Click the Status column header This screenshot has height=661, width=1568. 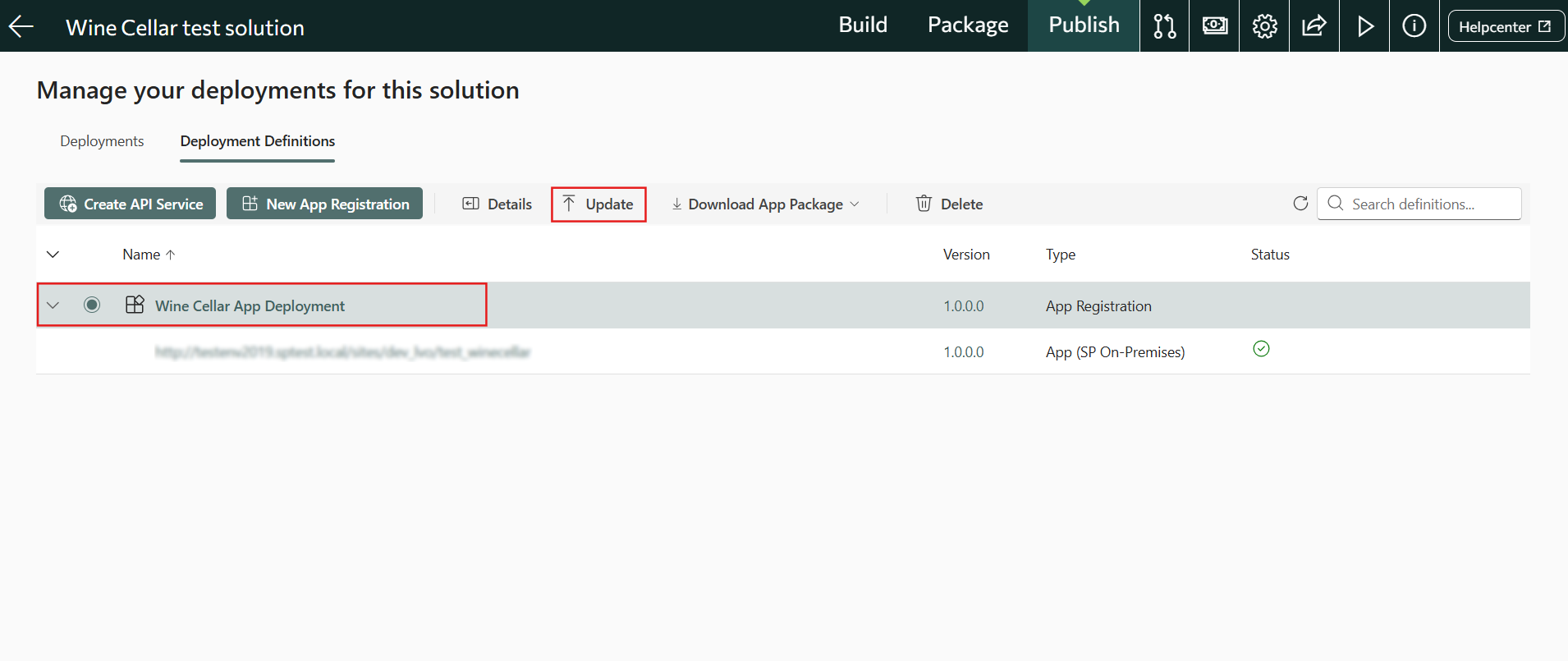(1270, 255)
